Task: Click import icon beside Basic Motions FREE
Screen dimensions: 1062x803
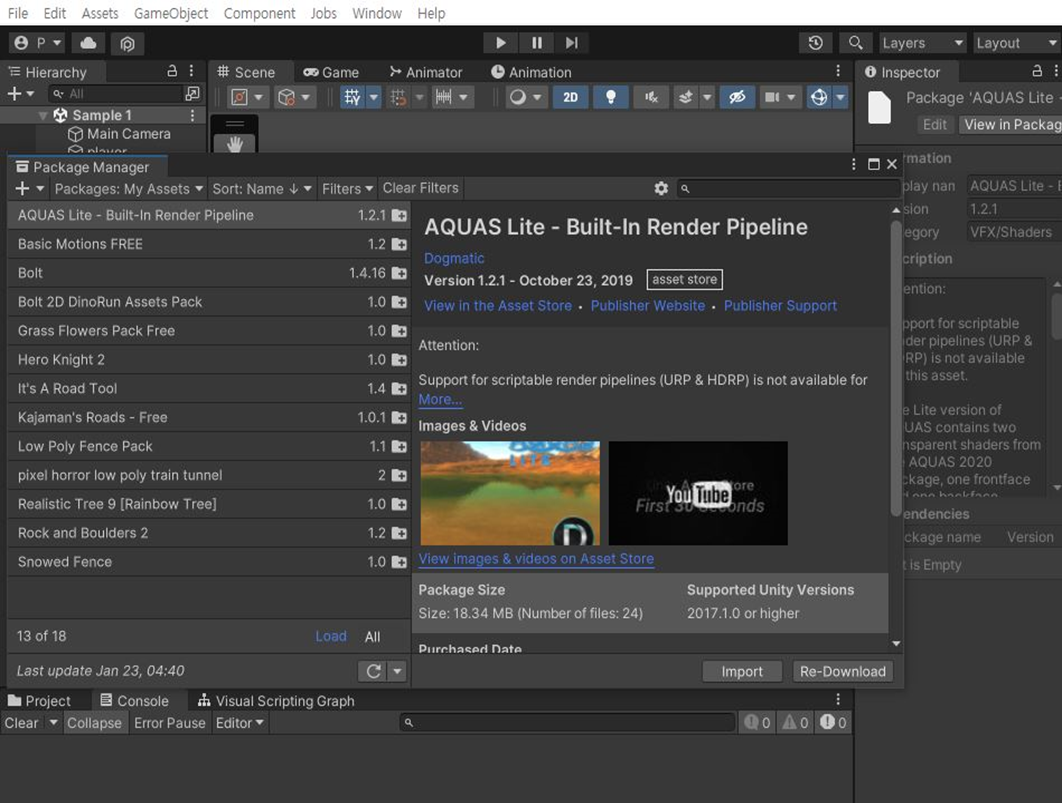Action: (400, 244)
